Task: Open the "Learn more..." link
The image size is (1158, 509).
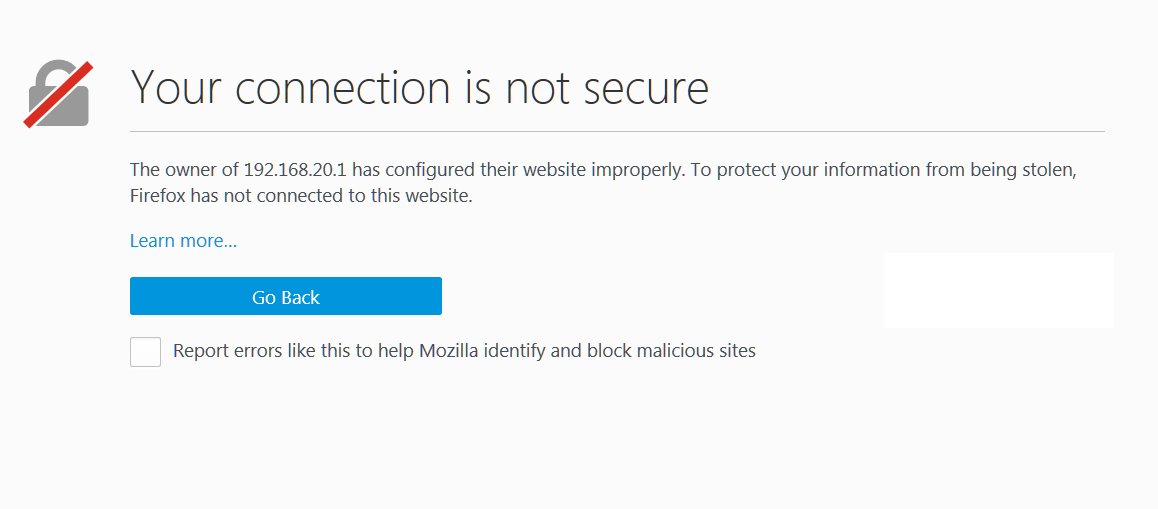Action: tap(183, 241)
